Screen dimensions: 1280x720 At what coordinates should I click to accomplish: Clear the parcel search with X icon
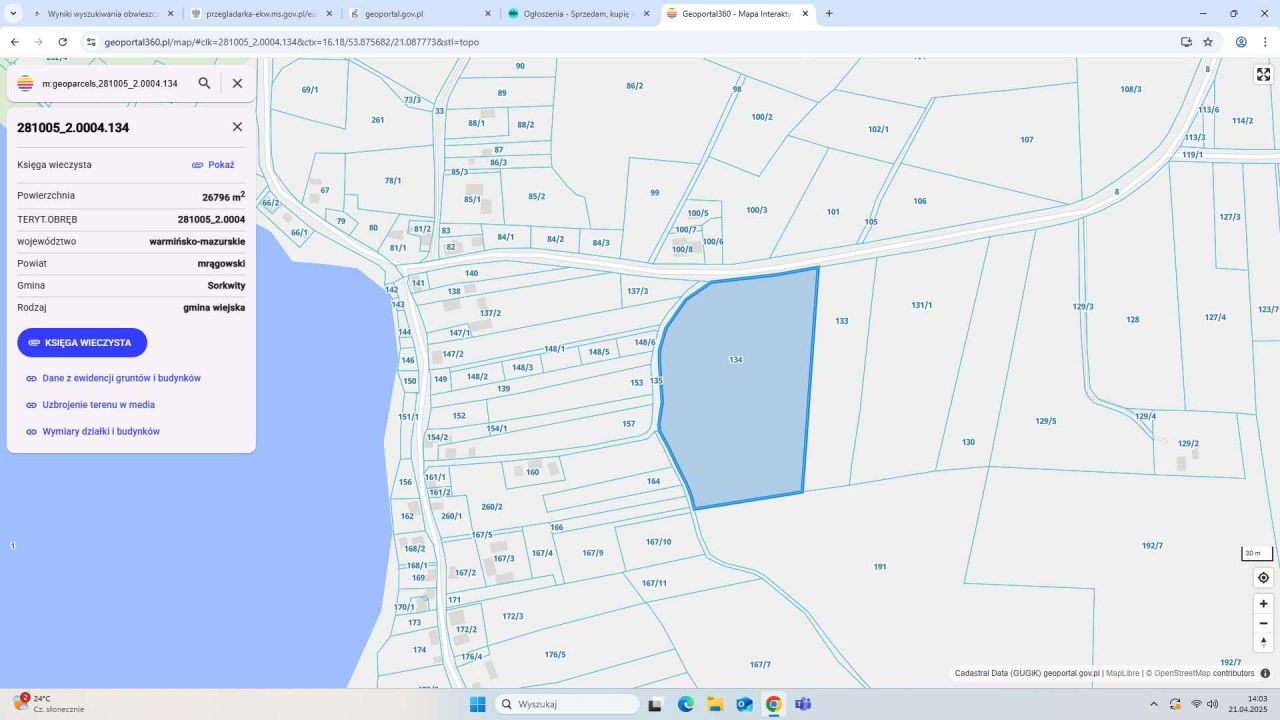click(237, 83)
